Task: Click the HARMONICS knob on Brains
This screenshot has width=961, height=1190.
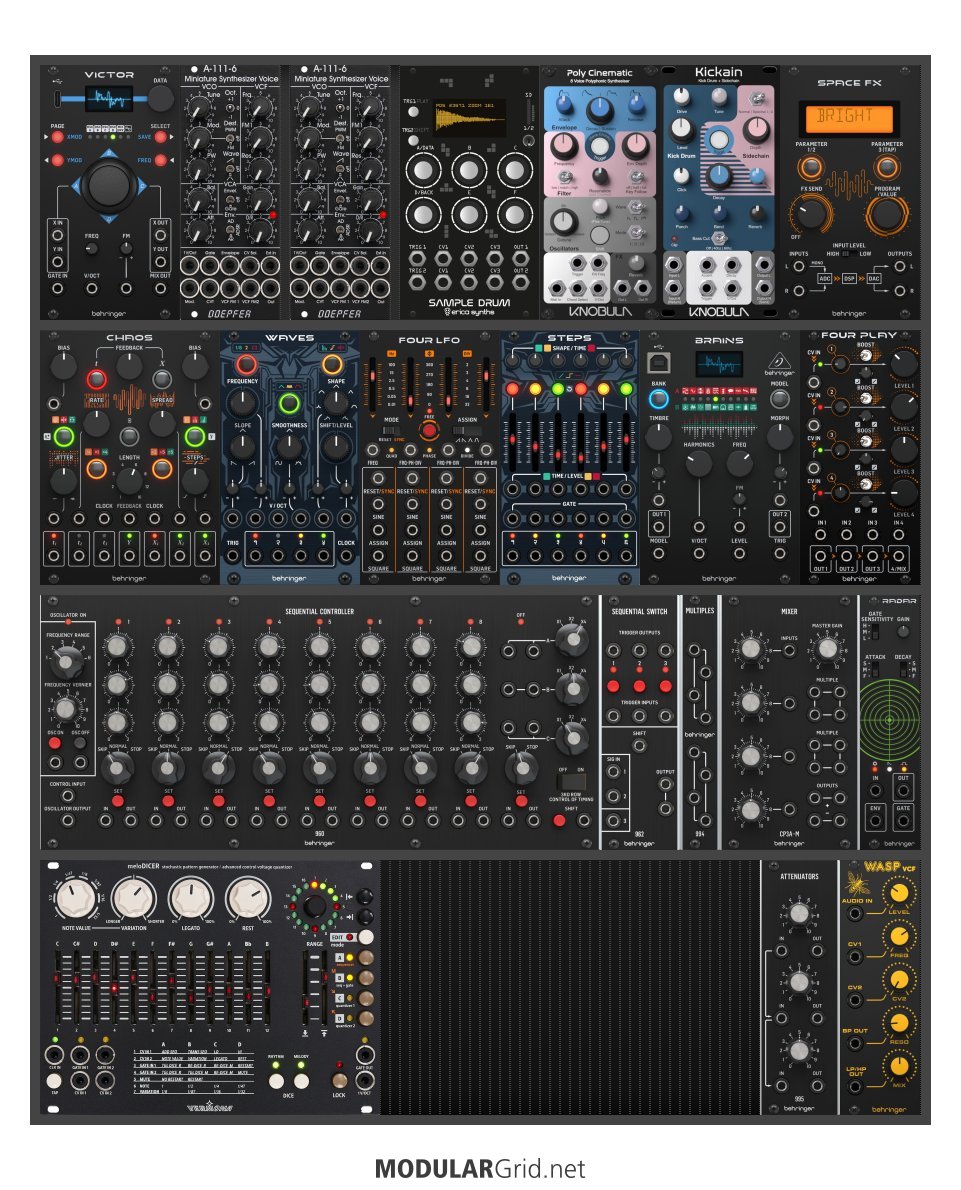Action: pos(698,464)
